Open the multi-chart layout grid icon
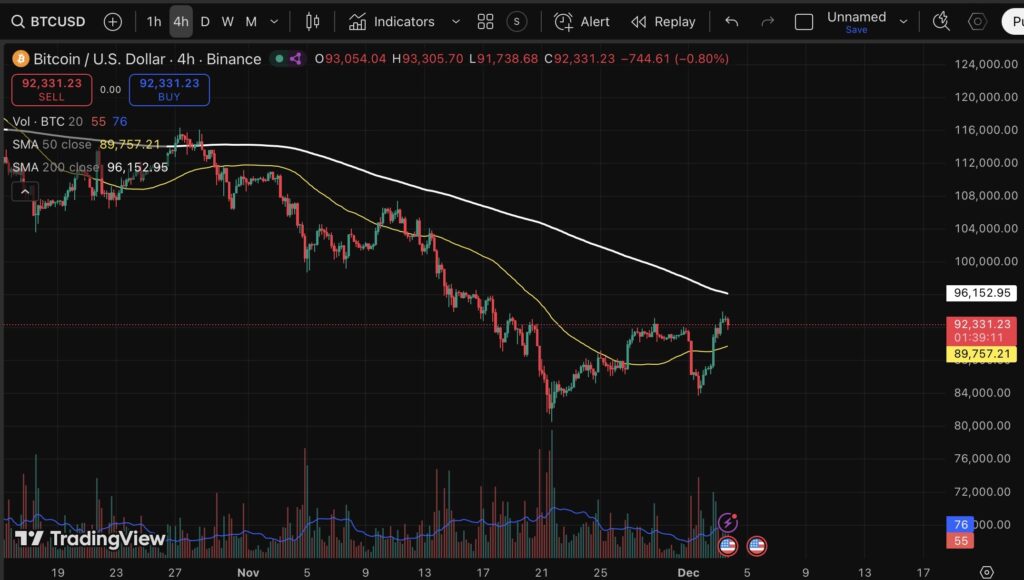The width and height of the screenshot is (1024, 580). [x=485, y=21]
